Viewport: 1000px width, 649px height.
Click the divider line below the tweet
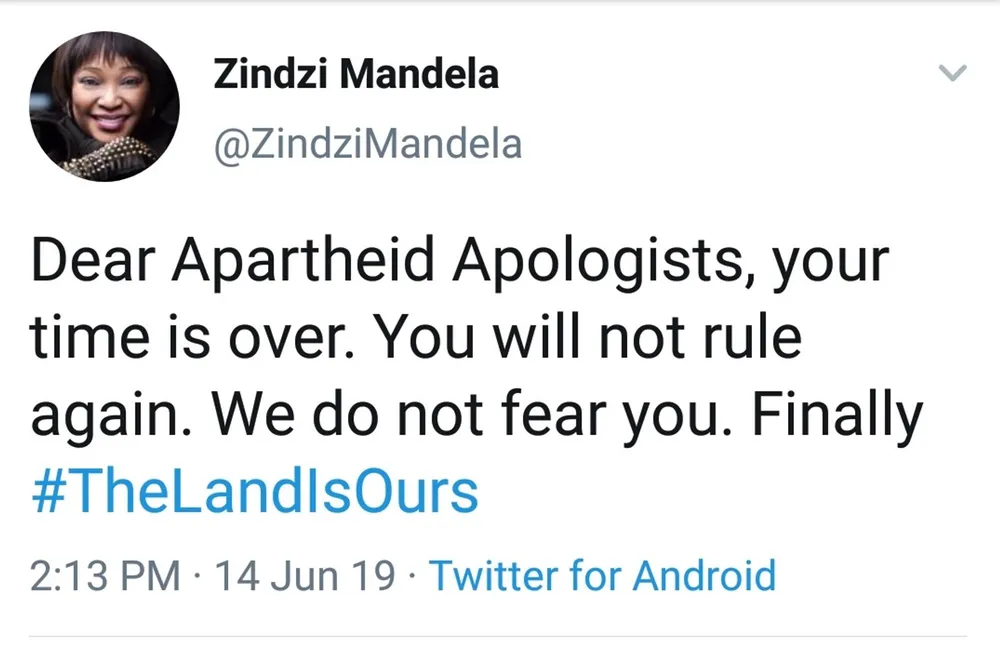click(500, 636)
